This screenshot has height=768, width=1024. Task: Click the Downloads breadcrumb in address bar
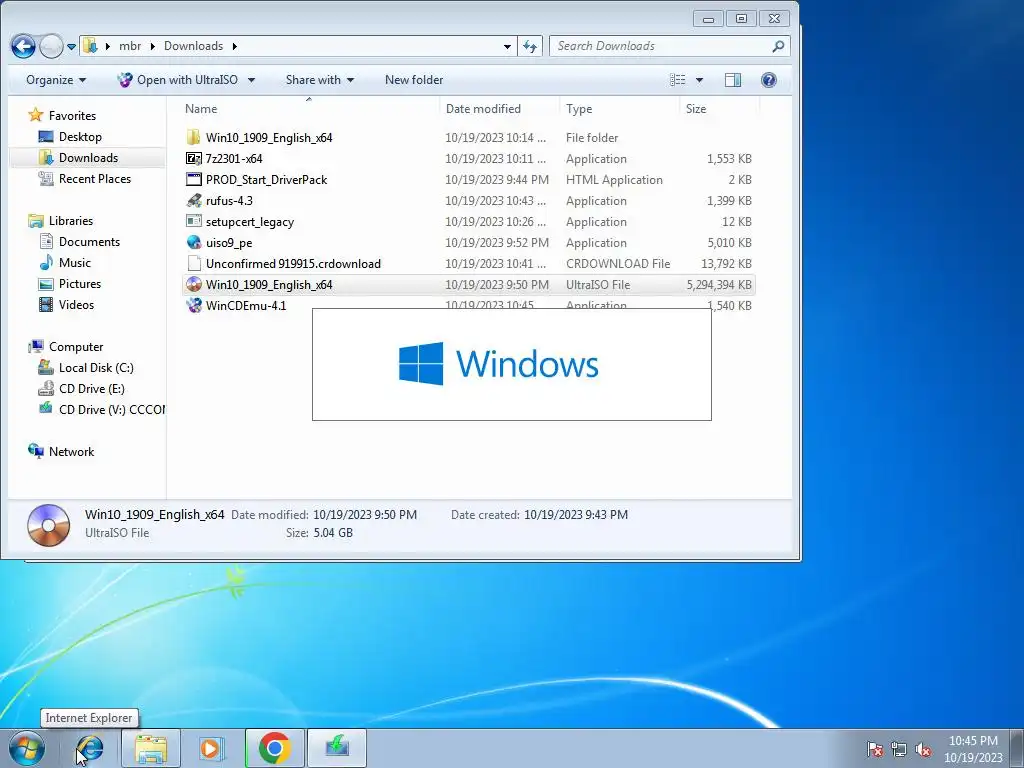click(193, 46)
